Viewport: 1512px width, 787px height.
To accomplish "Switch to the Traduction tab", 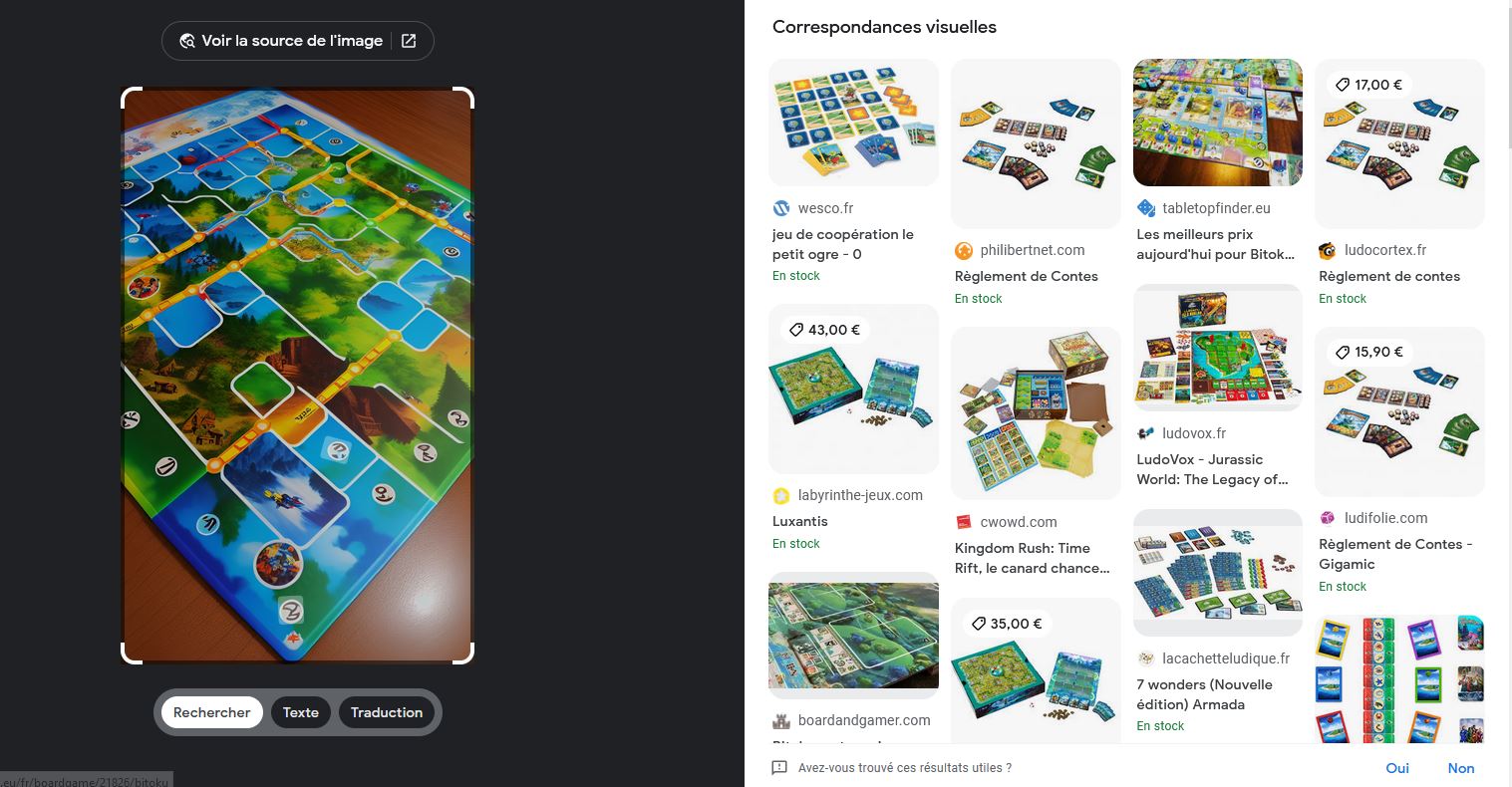I will pyautogui.click(x=387, y=712).
